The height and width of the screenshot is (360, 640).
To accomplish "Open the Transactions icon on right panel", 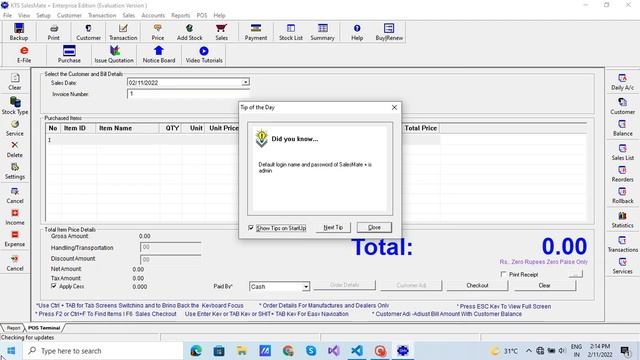I will coord(622,244).
